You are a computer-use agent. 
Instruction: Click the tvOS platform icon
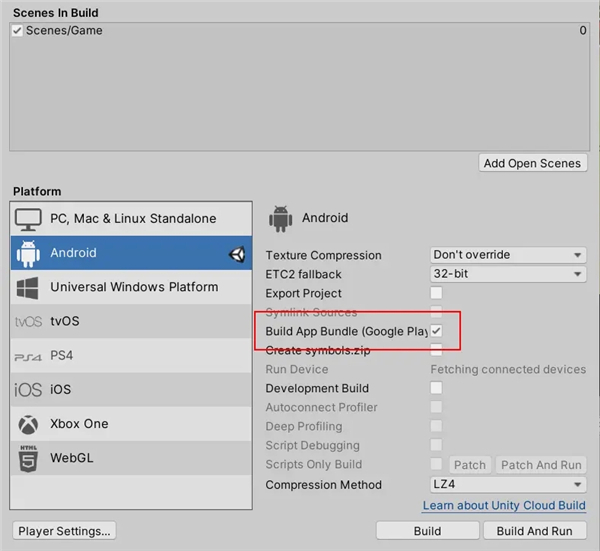coord(28,322)
